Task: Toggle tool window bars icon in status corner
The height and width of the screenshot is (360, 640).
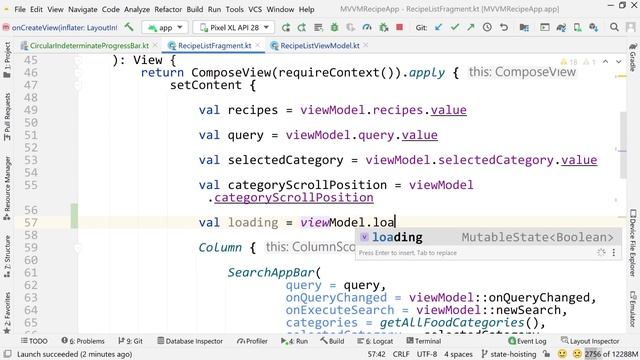Action: click(8, 354)
